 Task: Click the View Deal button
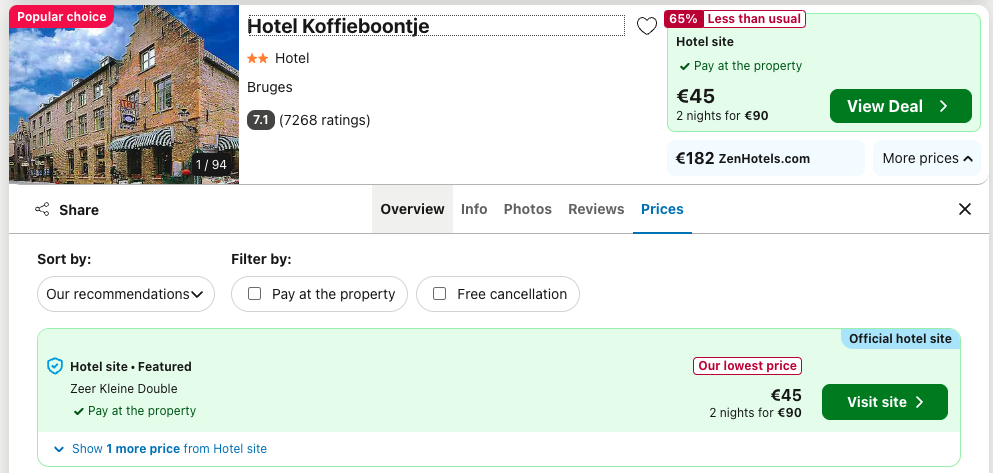(901, 106)
